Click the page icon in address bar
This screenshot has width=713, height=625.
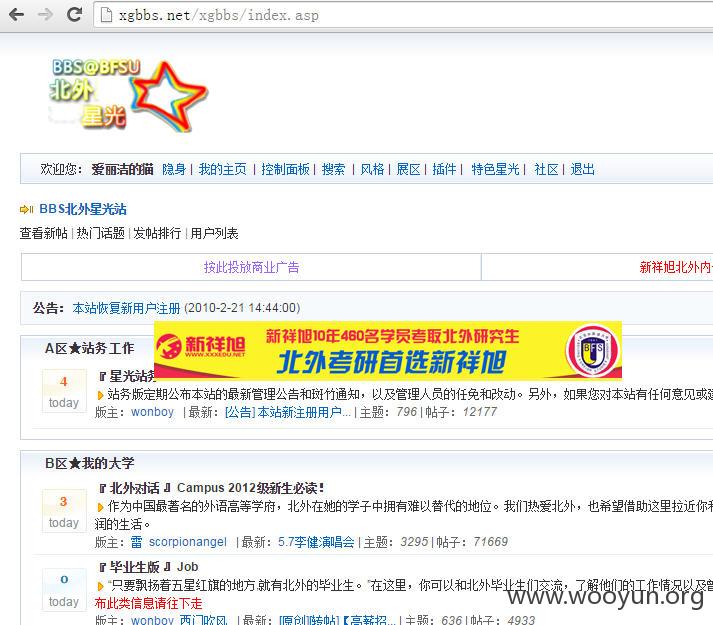(x=106, y=15)
